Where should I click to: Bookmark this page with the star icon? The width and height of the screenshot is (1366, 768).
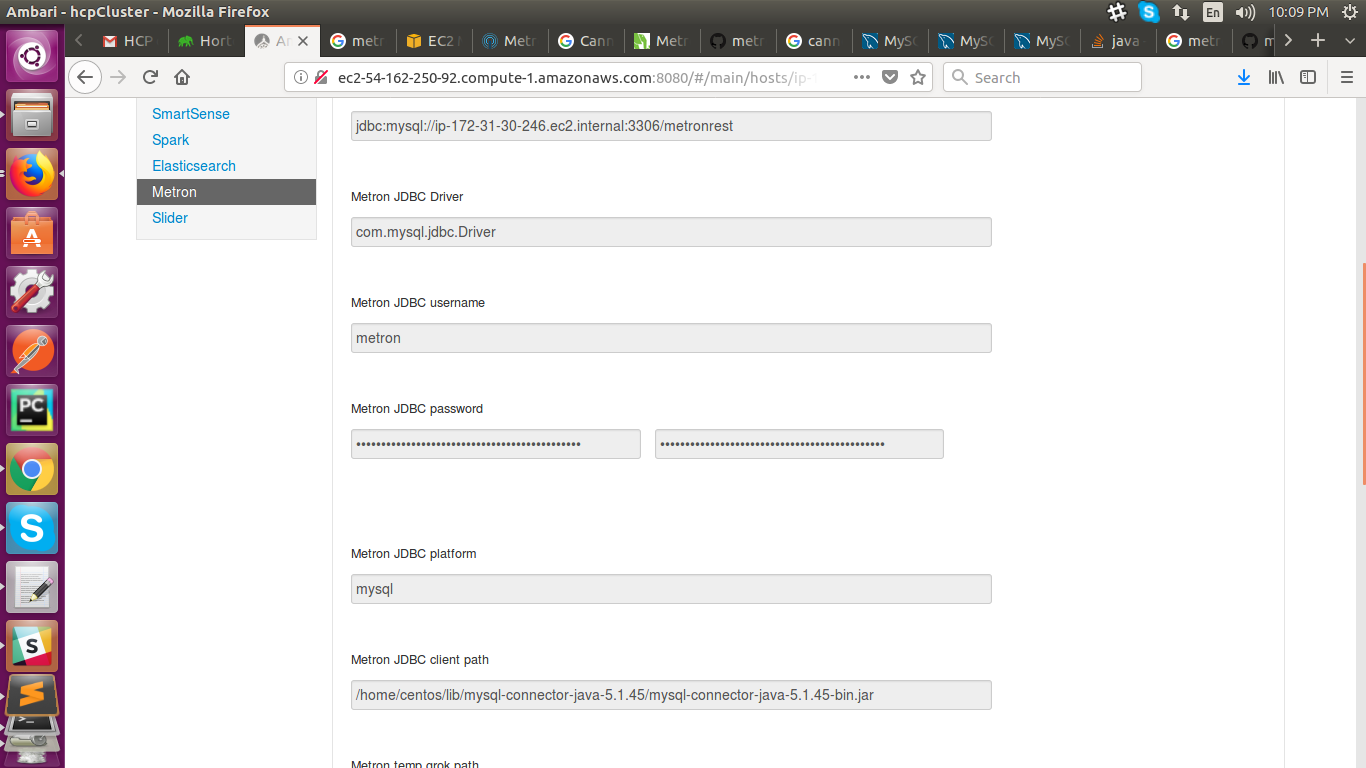[918, 77]
